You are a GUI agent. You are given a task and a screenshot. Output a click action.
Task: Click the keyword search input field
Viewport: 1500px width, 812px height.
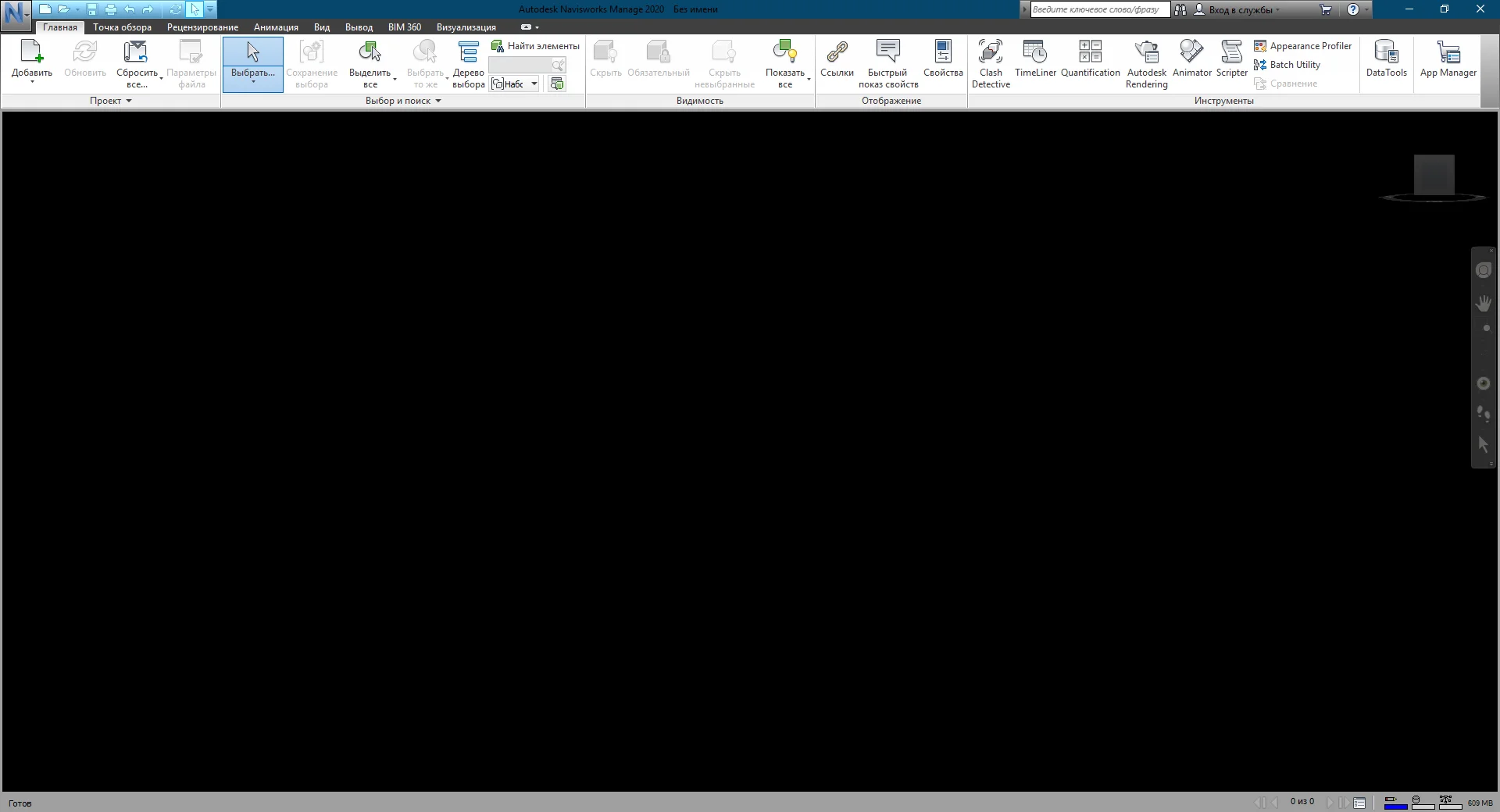pos(1098,9)
